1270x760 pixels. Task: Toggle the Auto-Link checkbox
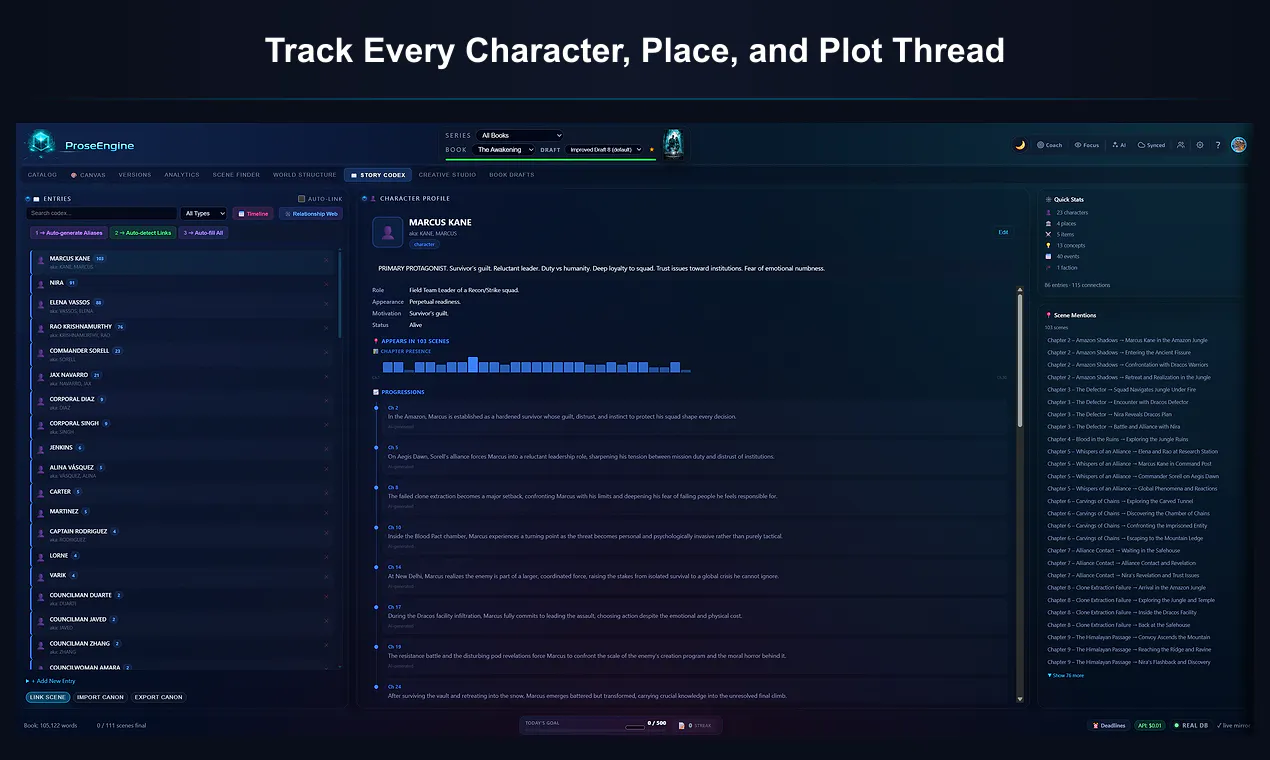[x=302, y=199]
